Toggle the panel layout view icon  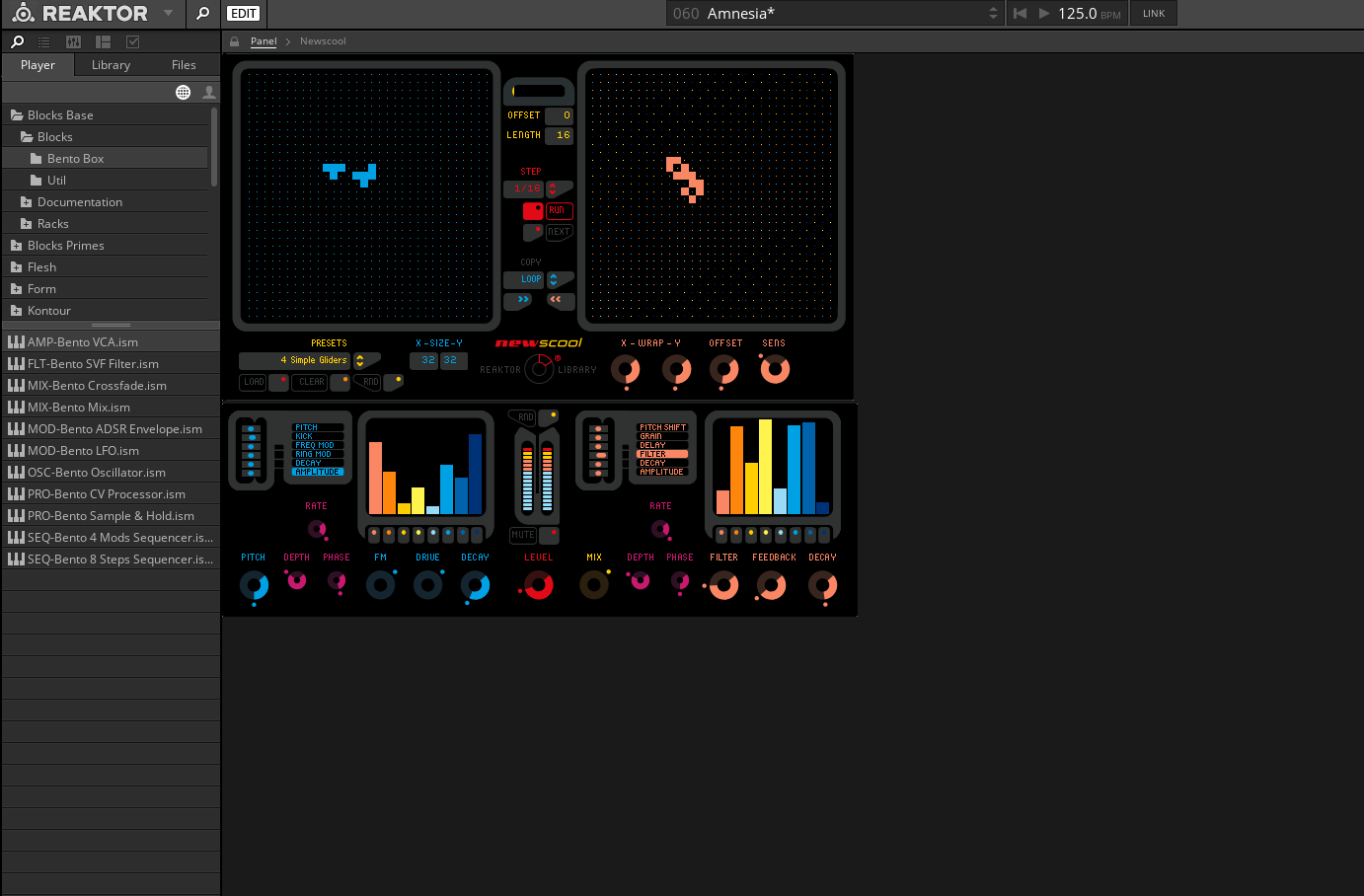click(x=103, y=41)
